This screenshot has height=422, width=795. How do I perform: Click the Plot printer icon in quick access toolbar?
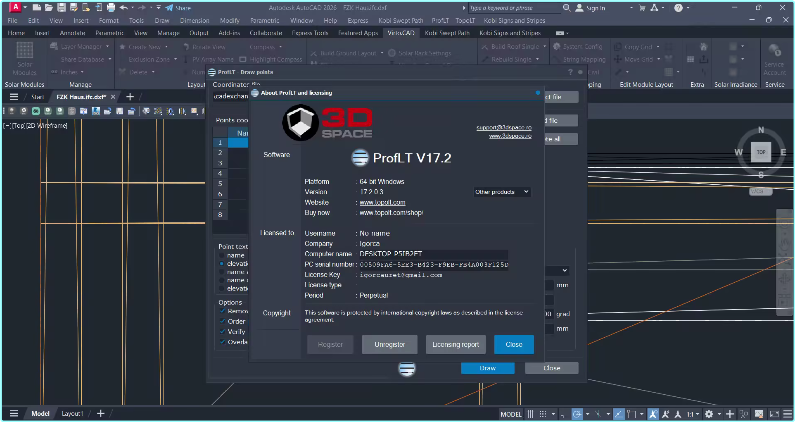pos(111,8)
